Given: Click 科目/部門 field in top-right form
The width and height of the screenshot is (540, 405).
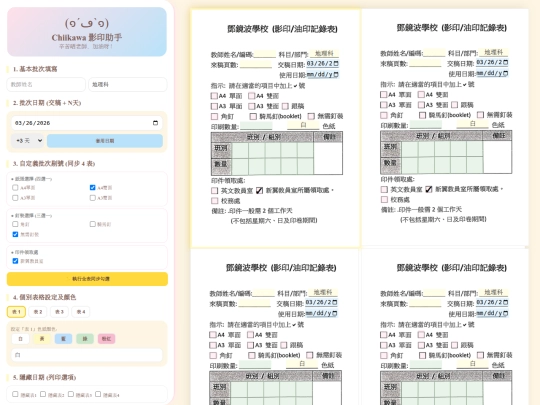Looking at the screenshot, I should (494, 52).
